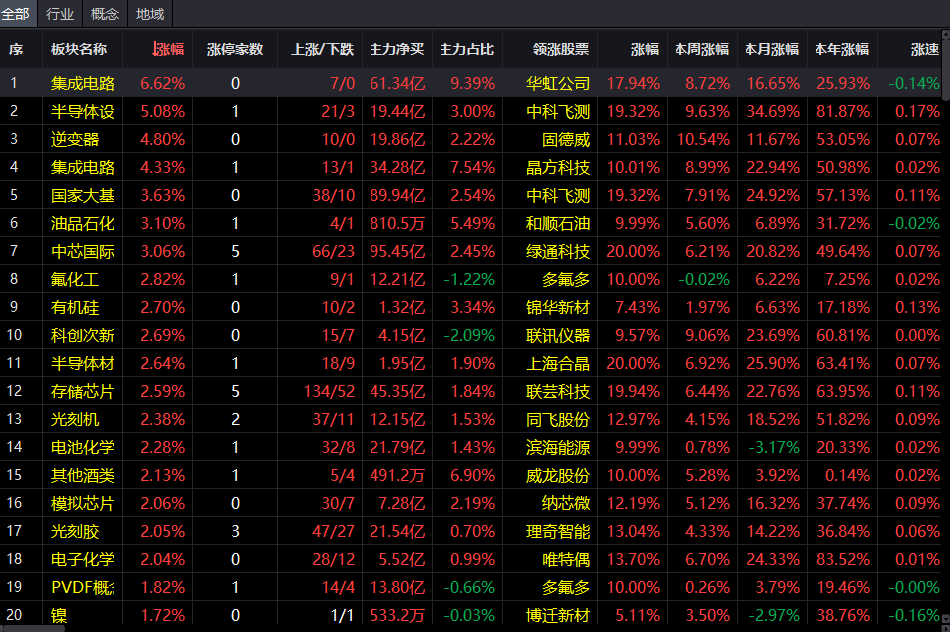Click net buy value 61.34亿

pyautogui.click(x=397, y=84)
